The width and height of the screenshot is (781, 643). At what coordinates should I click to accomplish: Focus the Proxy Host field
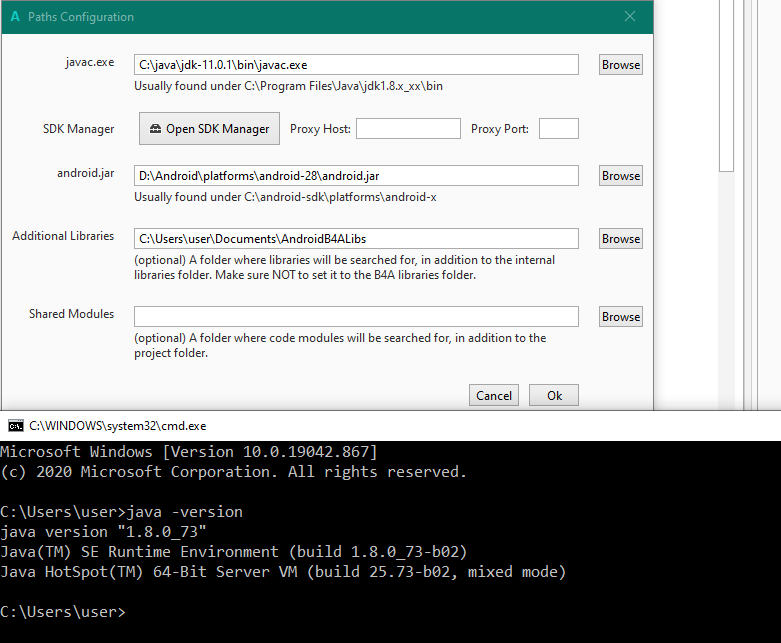[x=408, y=129]
